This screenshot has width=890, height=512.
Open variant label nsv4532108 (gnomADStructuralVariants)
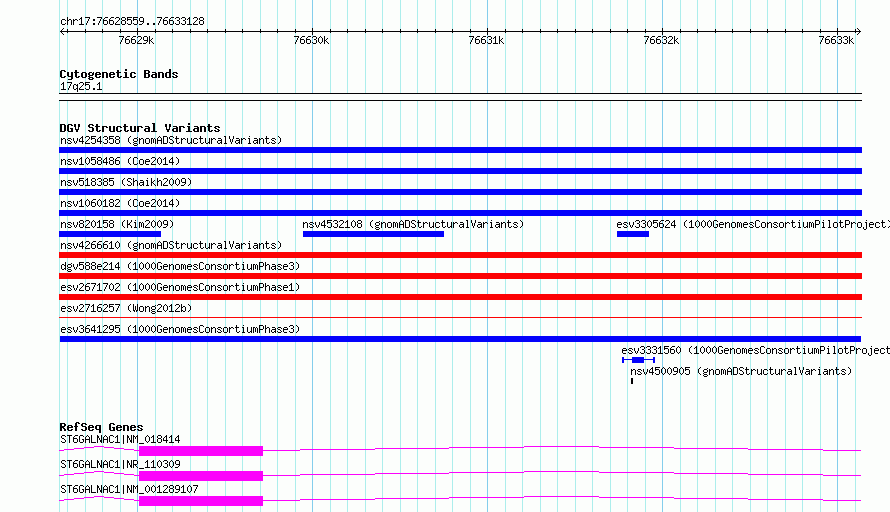coord(413,224)
